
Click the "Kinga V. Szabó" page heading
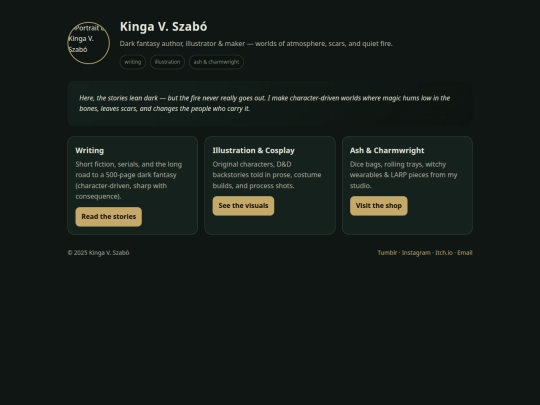point(163,27)
